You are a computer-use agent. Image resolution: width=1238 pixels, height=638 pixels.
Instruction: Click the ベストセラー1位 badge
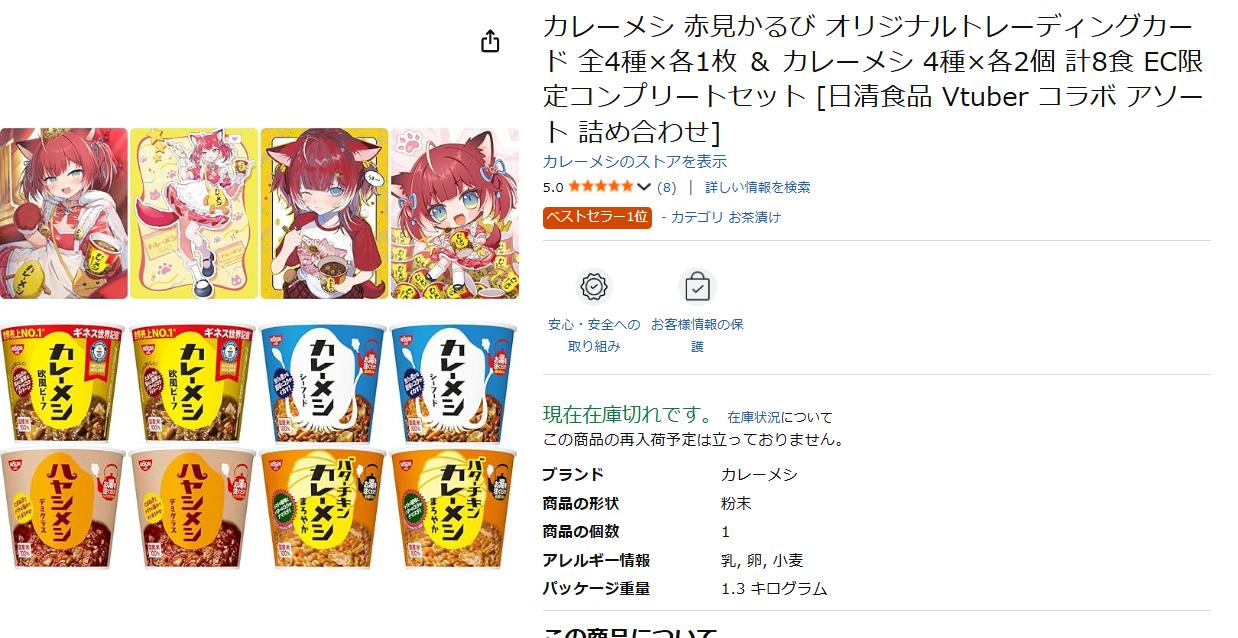597,217
